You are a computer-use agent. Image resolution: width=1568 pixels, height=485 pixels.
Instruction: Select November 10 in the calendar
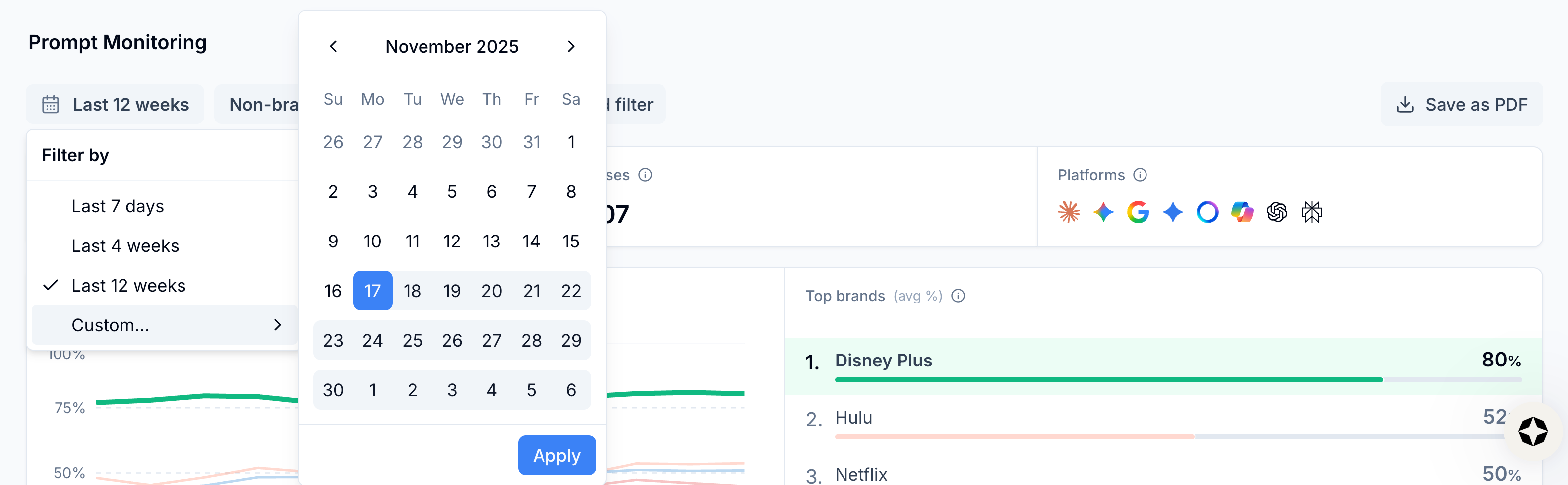pyautogui.click(x=372, y=242)
